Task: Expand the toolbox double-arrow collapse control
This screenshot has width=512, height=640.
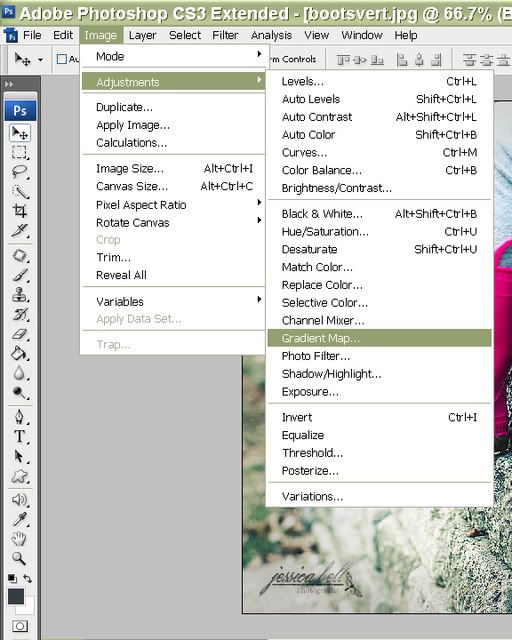Action: pos(9,84)
